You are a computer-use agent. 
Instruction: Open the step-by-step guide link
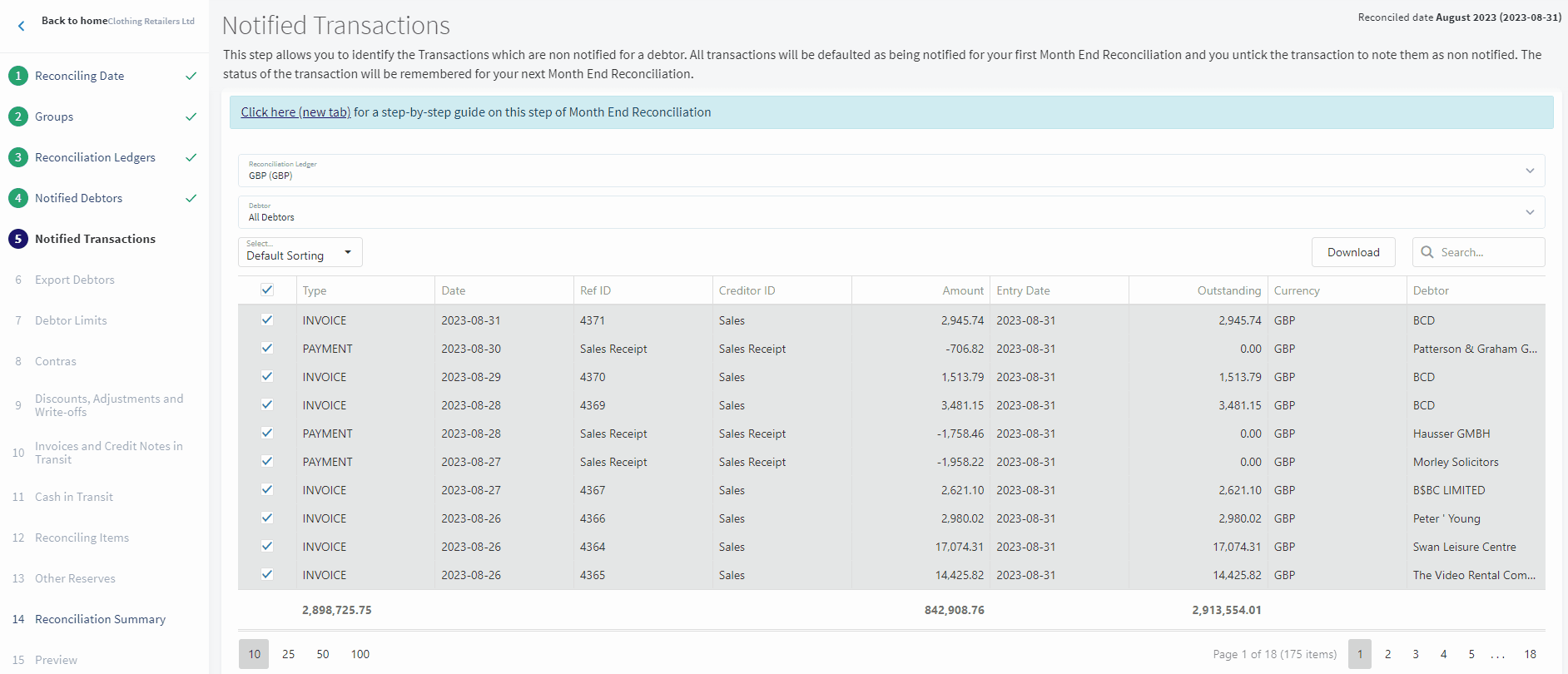295,112
